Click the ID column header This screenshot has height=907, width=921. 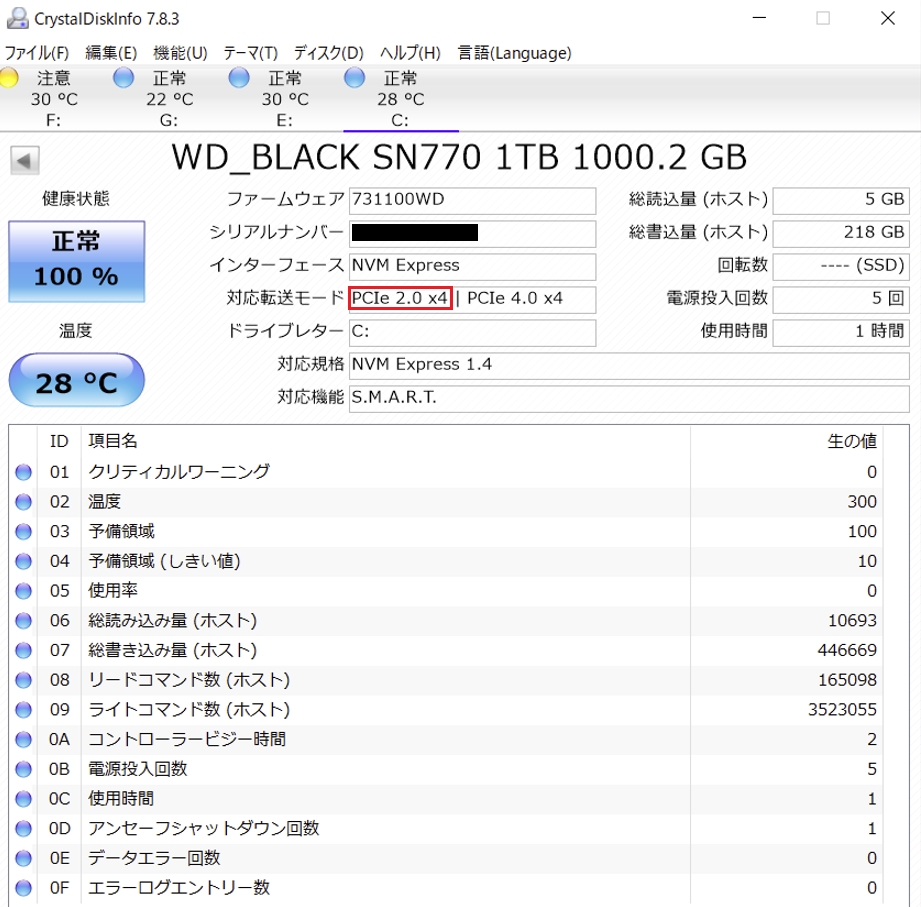[x=59, y=441]
